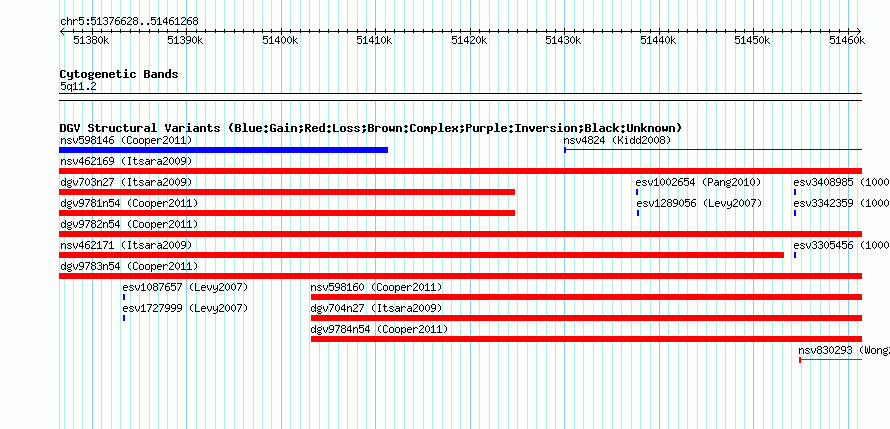Click the red bar under dgv9784n54

(586, 339)
